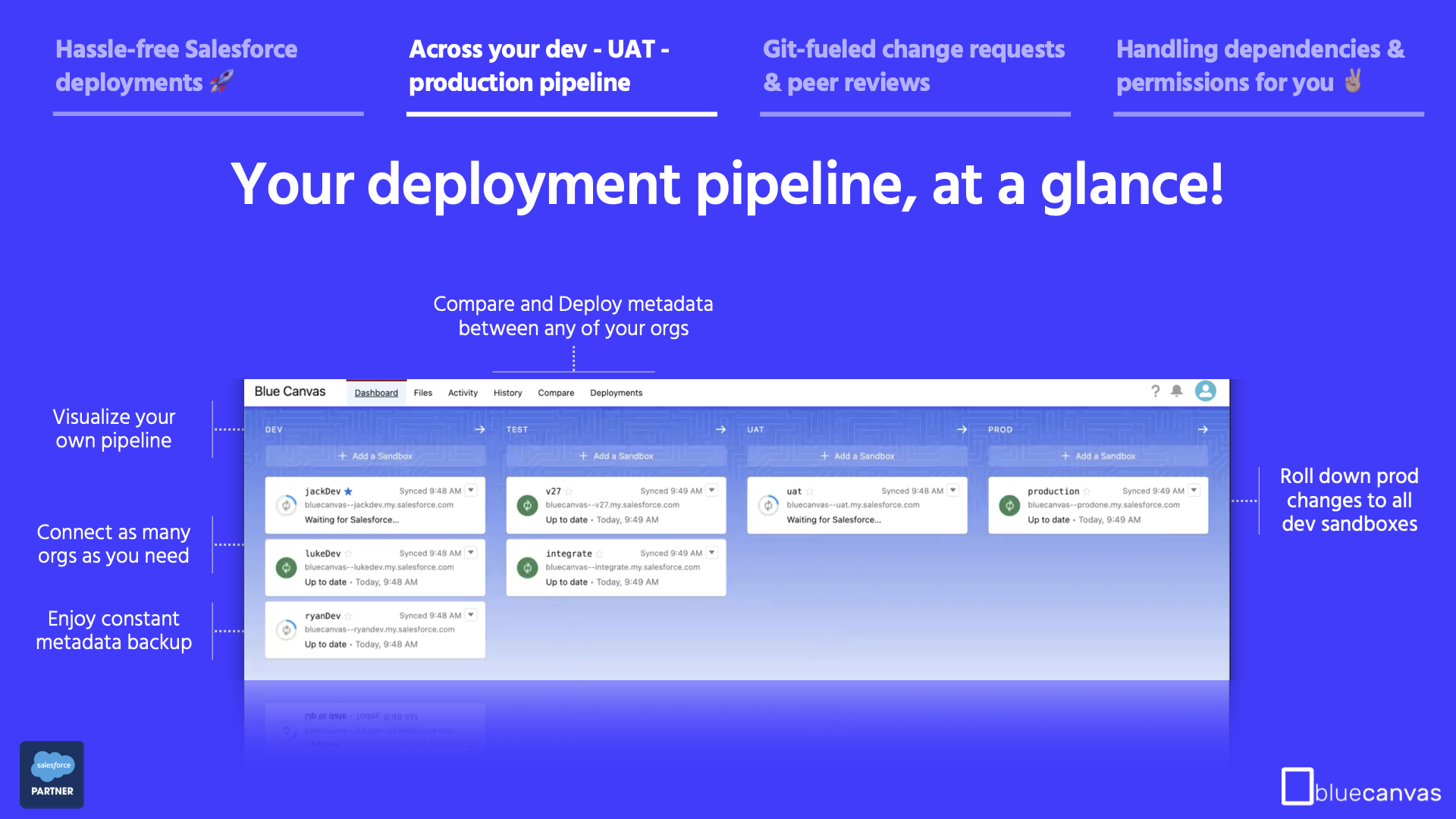Favorite the production sandbox star

coord(1088,491)
